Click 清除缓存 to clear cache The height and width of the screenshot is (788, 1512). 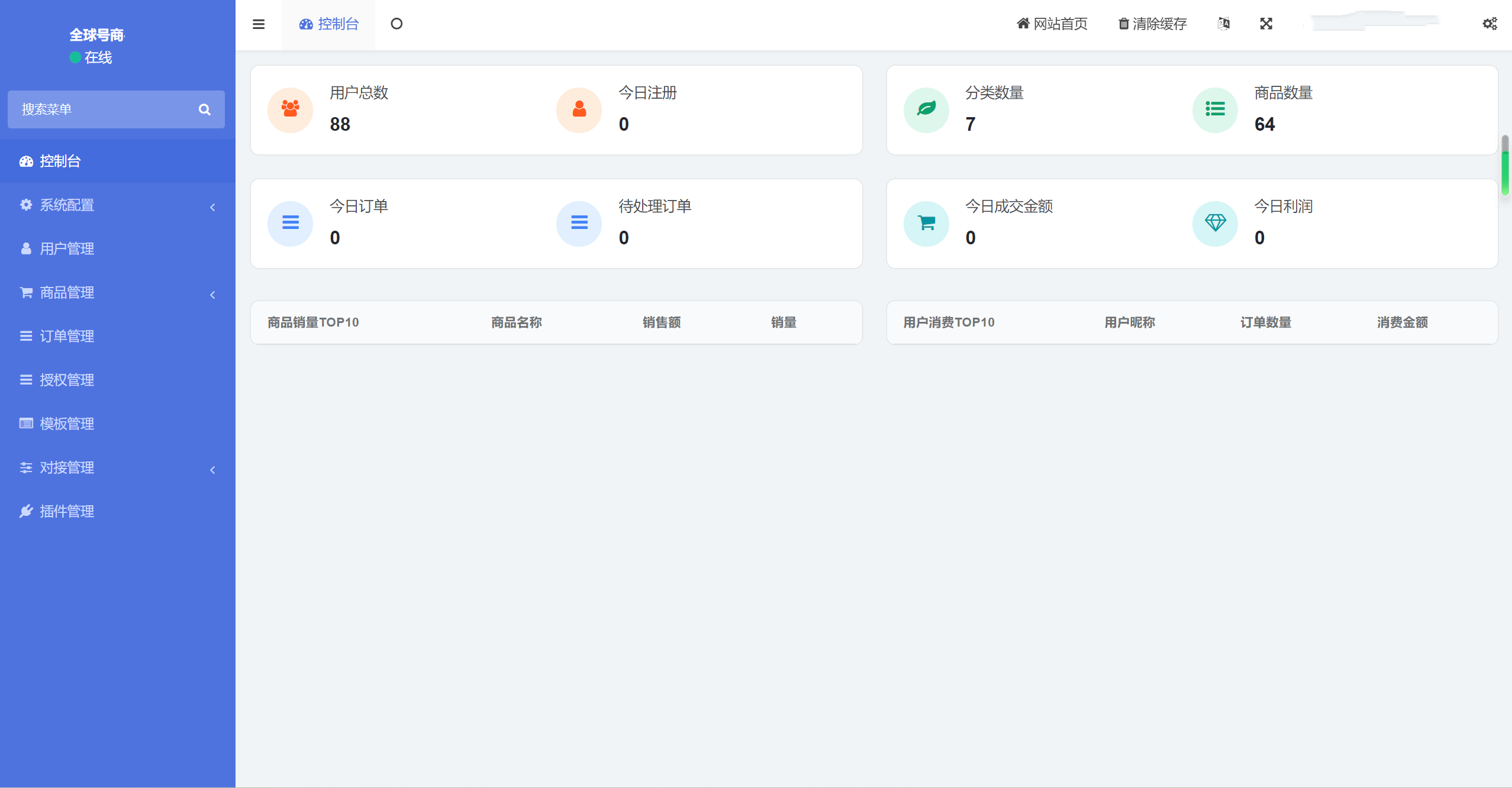pyautogui.click(x=1152, y=24)
